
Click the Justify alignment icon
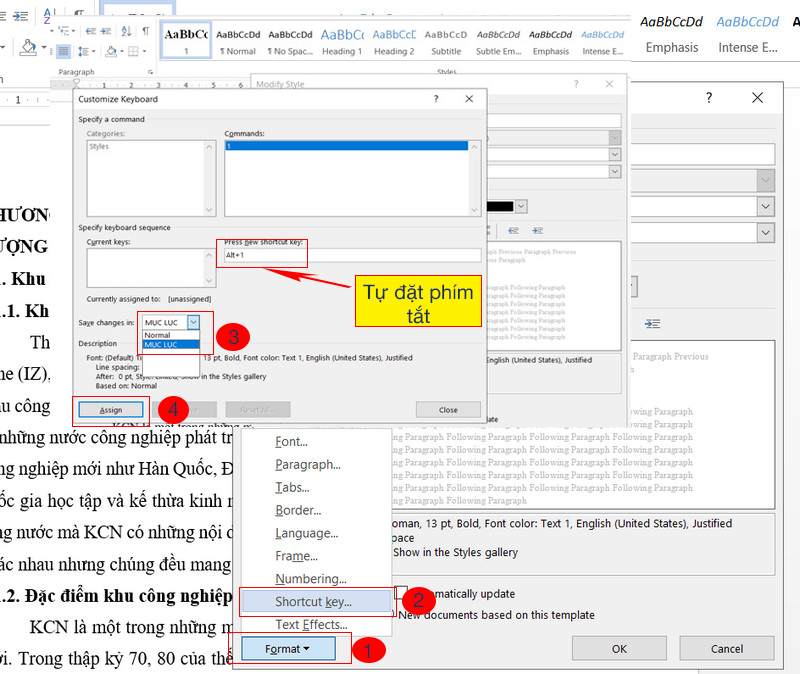pyautogui.click(x=63, y=51)
